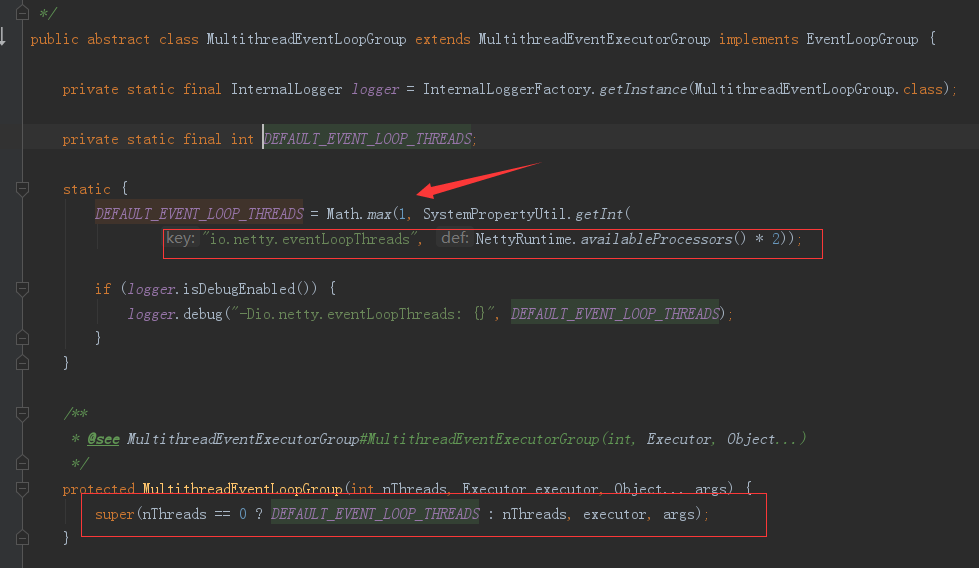The height and width of the screenshot is (568, 979).
Task: Click the getInt method name
Action: [x=599, y=214]
